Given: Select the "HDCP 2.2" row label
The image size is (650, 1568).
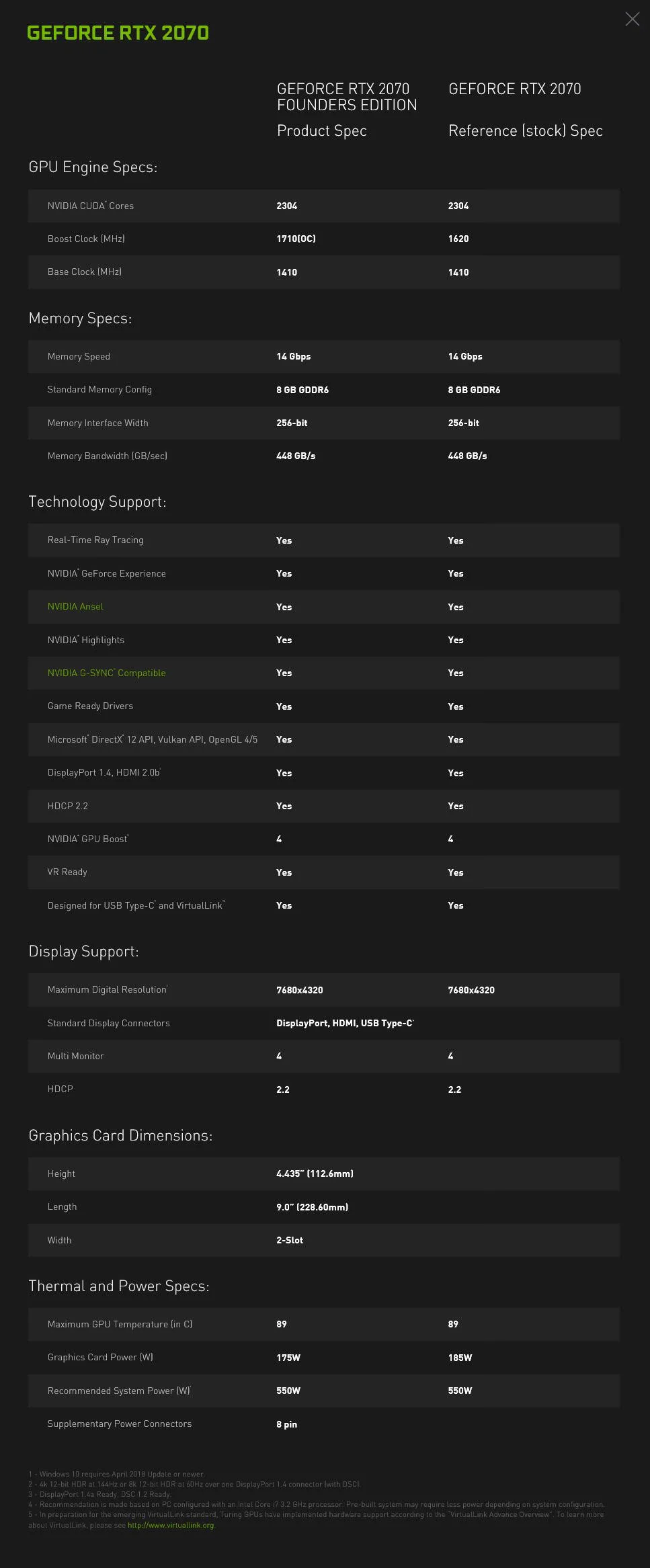Looking at the screenshot, I should coord(68,806).
